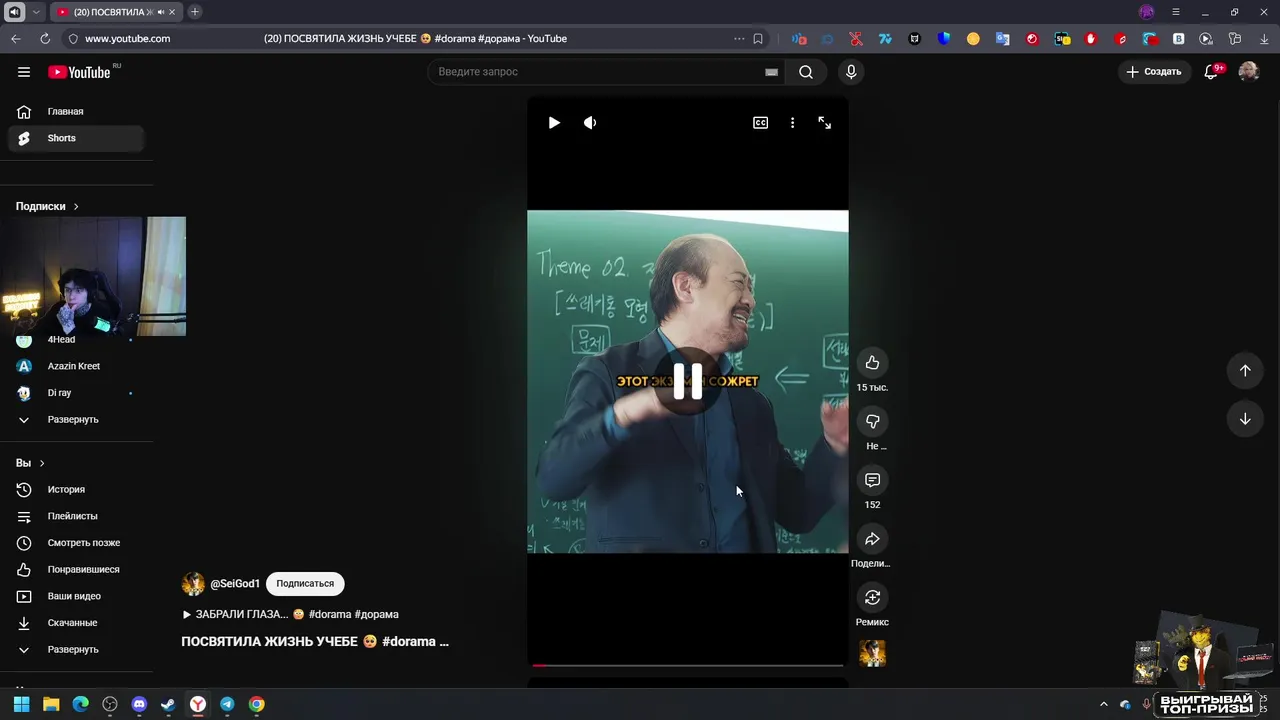Viewport: 1280px width, 720px height.
Task: Expand Подписки section chevron
Action: coord(76,206)
